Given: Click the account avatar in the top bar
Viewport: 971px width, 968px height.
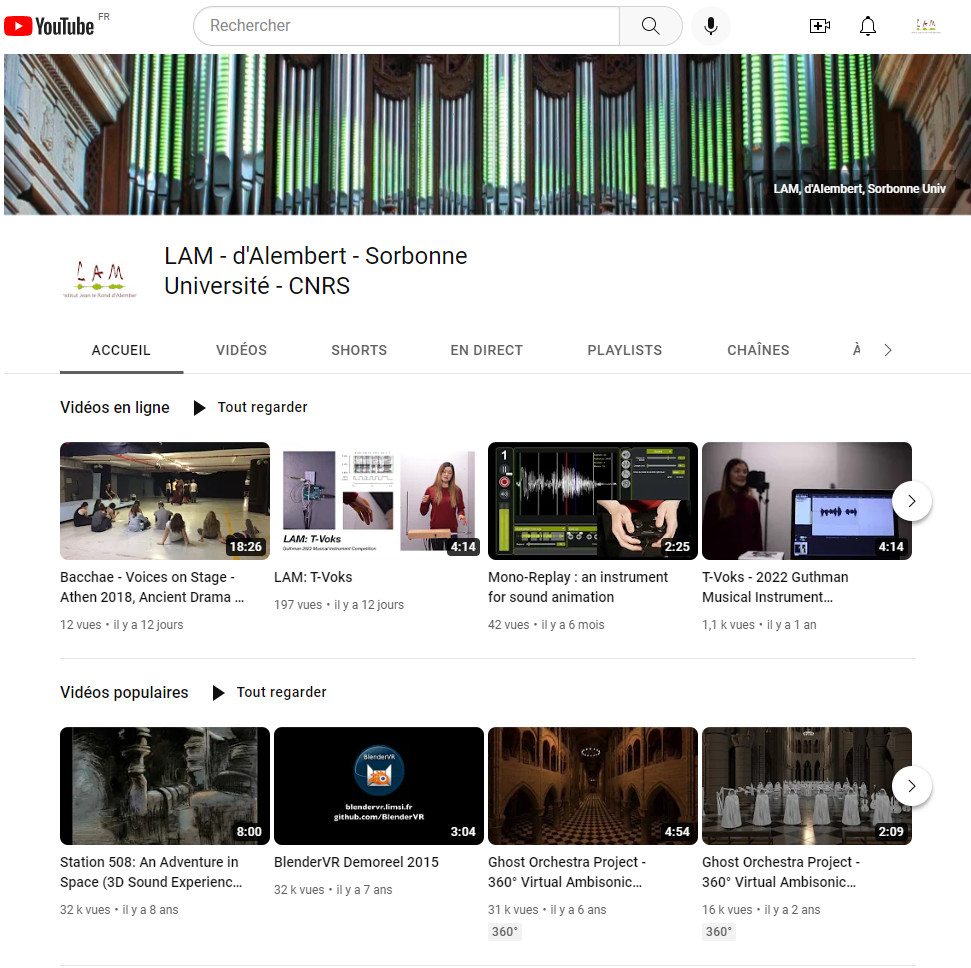Looking at the screenshot, I should click(925, 26).
